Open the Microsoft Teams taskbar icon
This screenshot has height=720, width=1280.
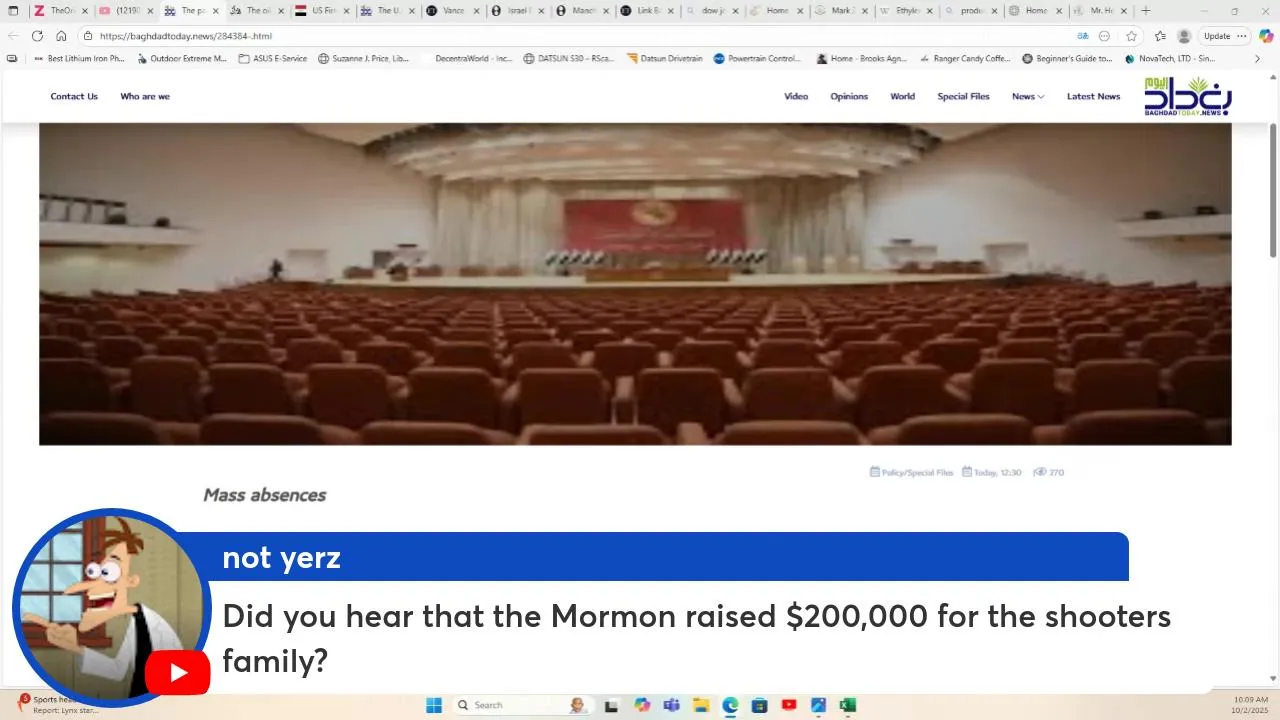671,705
